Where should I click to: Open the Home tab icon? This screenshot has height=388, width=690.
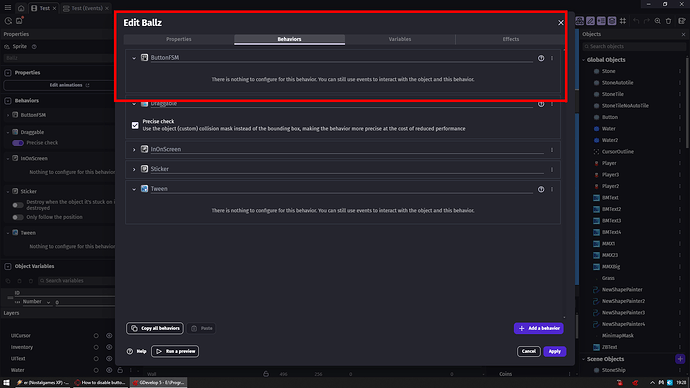pyautogui.click(x=21, y=8)
